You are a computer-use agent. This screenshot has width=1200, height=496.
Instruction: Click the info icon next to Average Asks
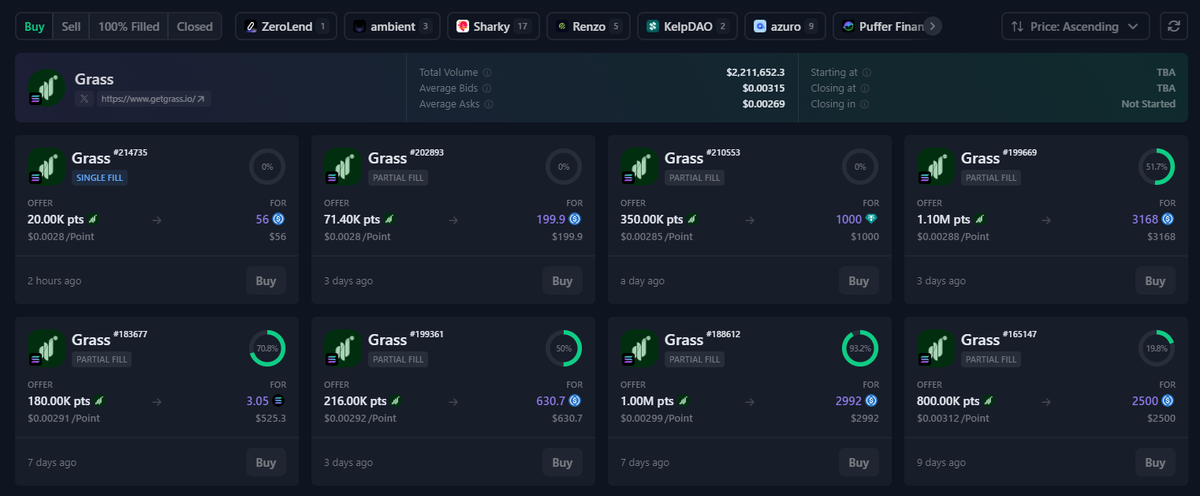coord(487,104)
